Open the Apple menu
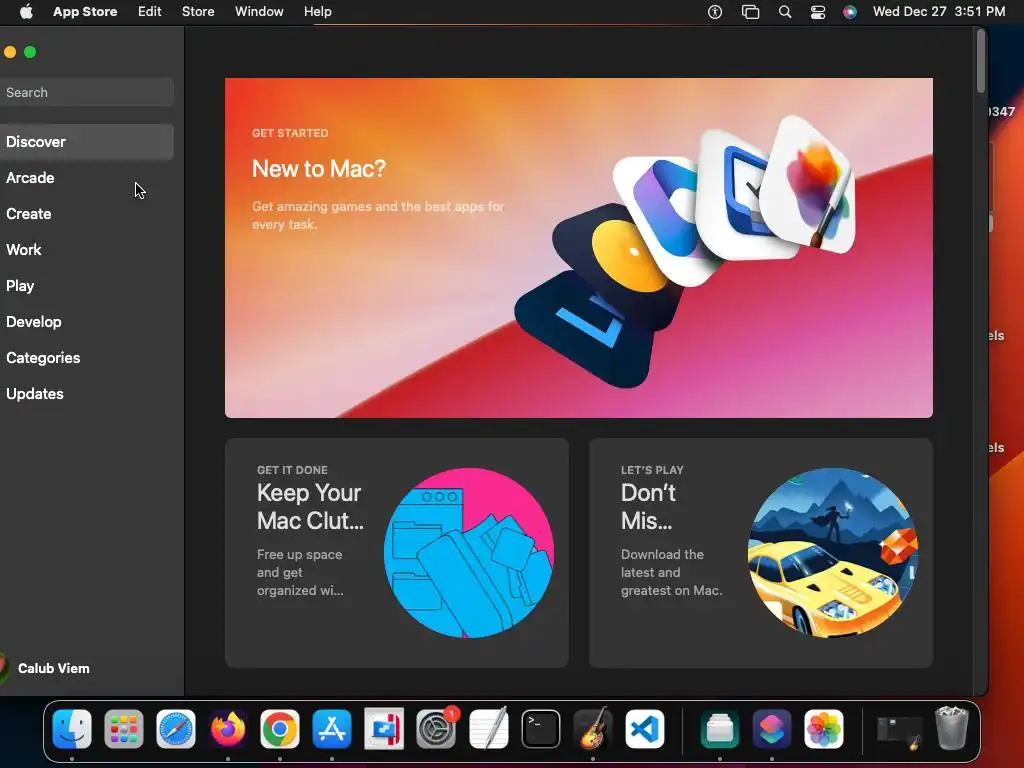Screen dimensions: 1024x768 (x=26, y=12)
